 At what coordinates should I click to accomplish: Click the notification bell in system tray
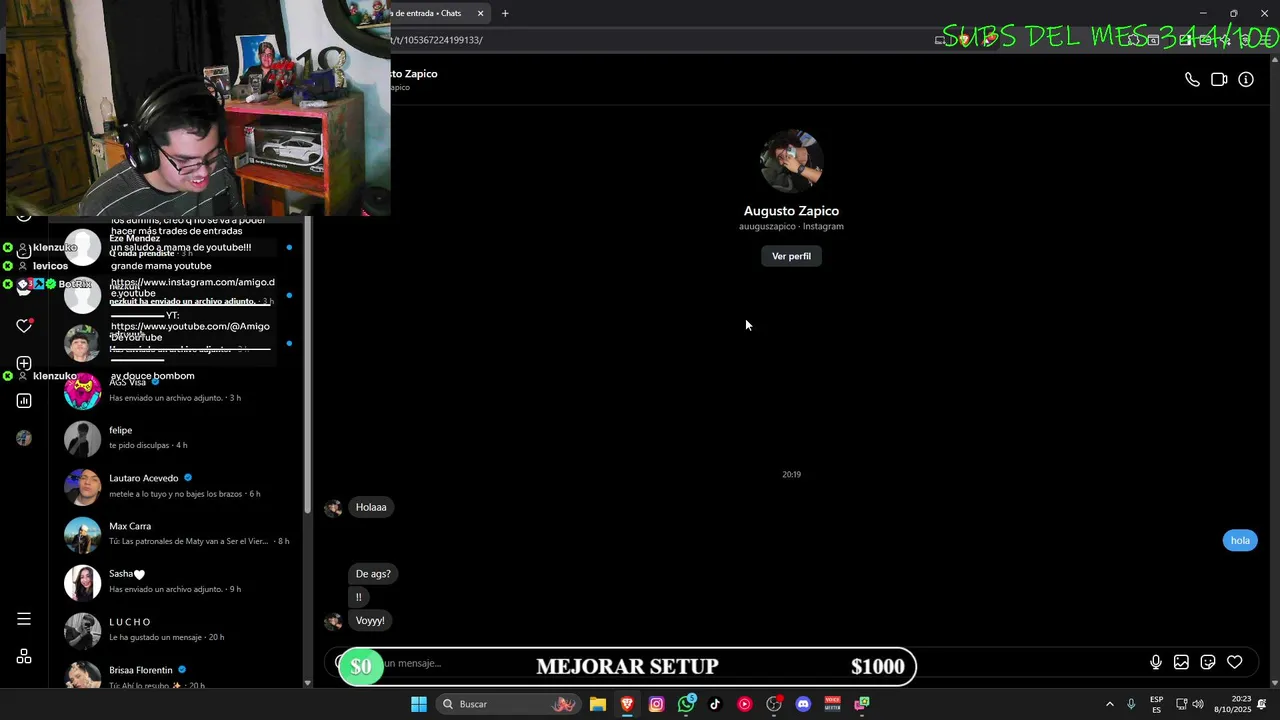click(x=1262, y=704)
